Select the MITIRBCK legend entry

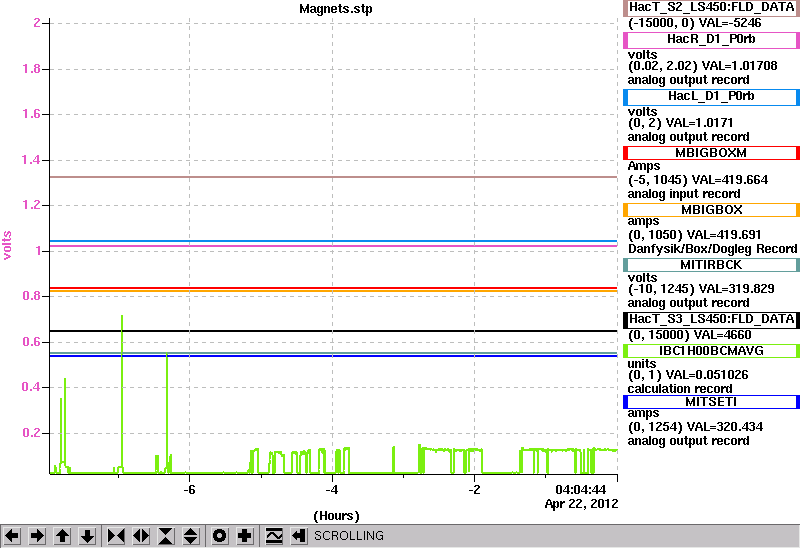pos(711,265)
